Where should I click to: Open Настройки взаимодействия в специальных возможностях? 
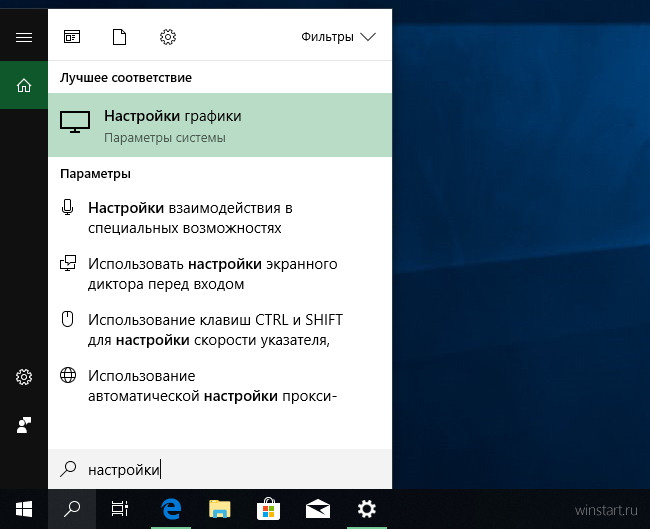pyautogui.click(x=220, y=218)
